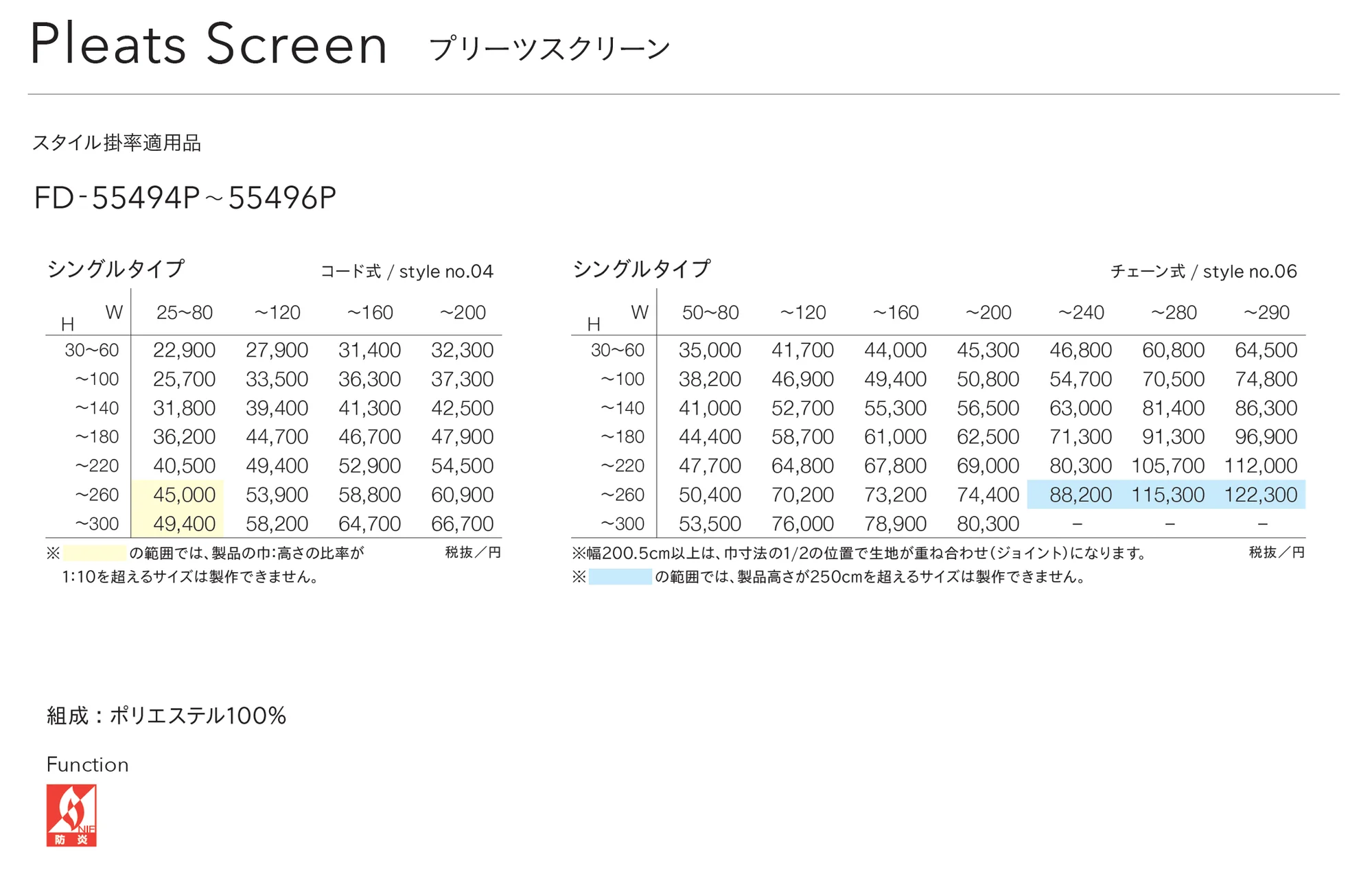Click the blue-highlighted price "122,300"

(1260, 495)
